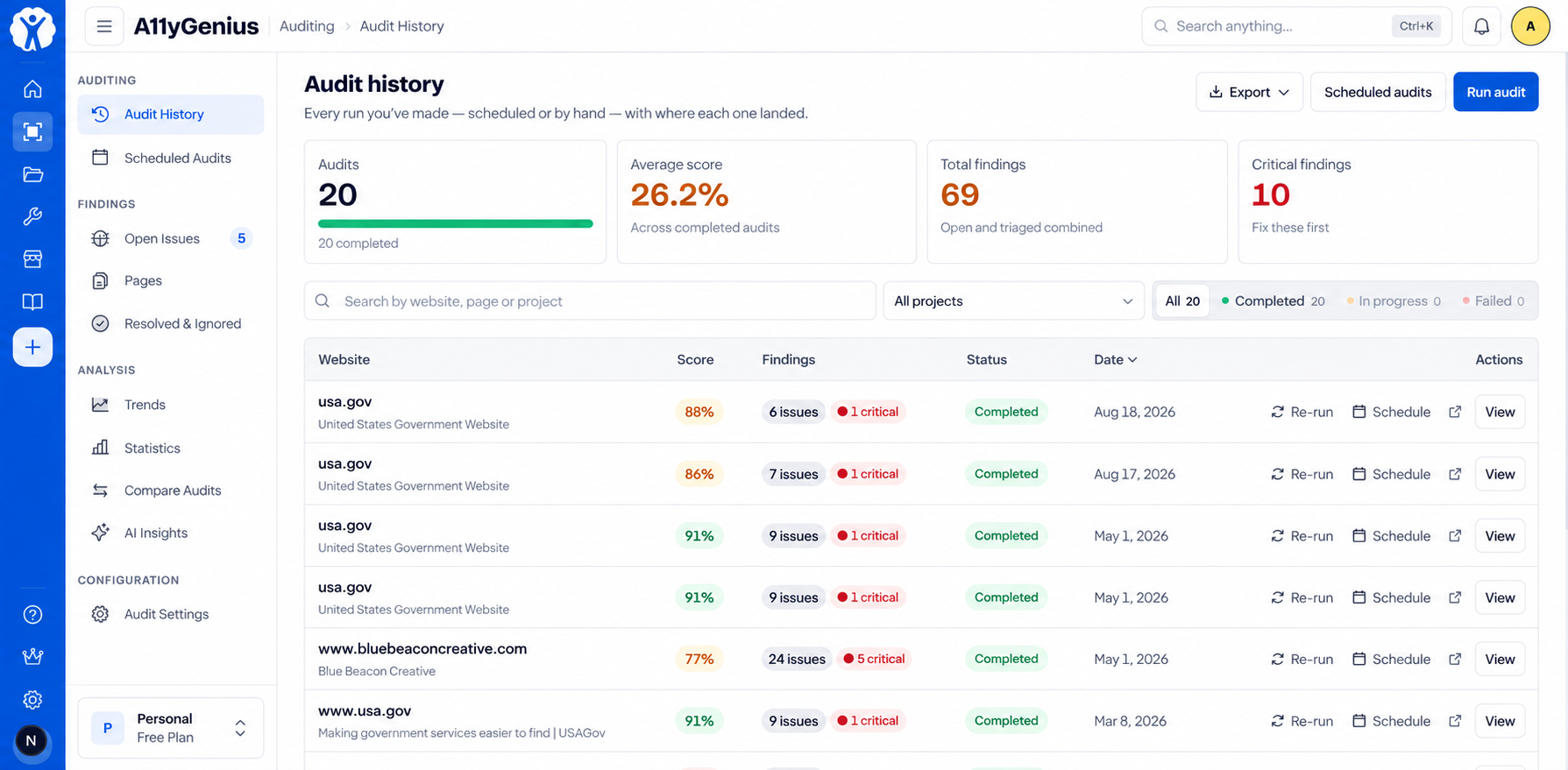Open the All projects dropdown
1568x770 pixels.
[1013, 301]
